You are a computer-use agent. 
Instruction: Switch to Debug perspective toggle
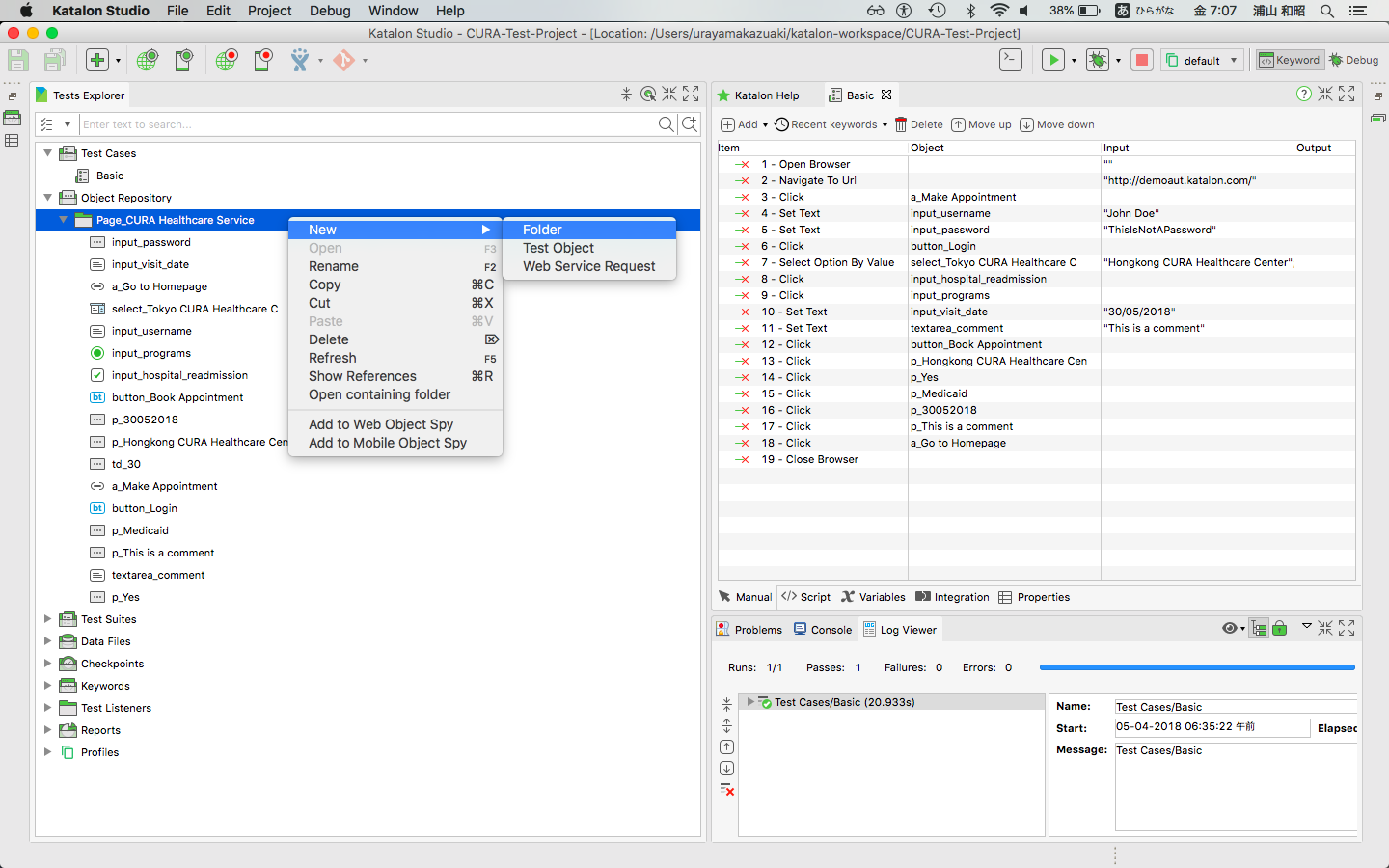click(x=1354, y=60)
